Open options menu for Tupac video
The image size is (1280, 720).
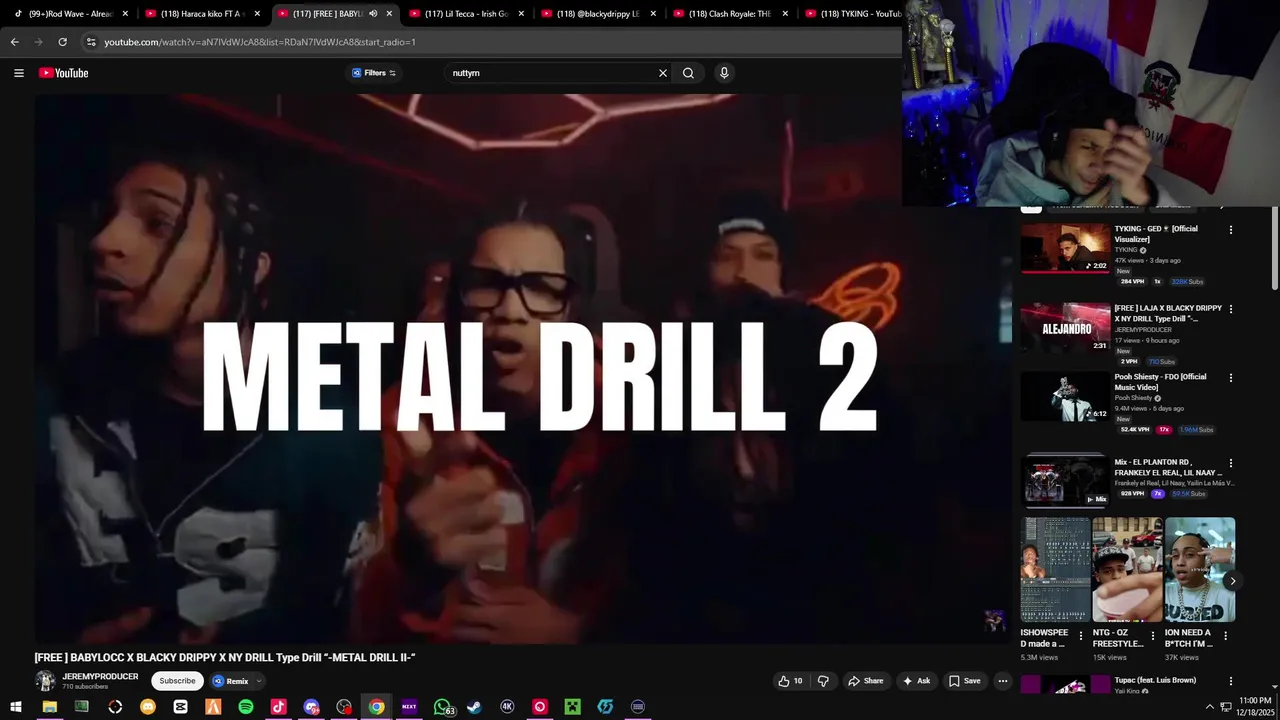pyautogui.click(x=1231, y=681)
